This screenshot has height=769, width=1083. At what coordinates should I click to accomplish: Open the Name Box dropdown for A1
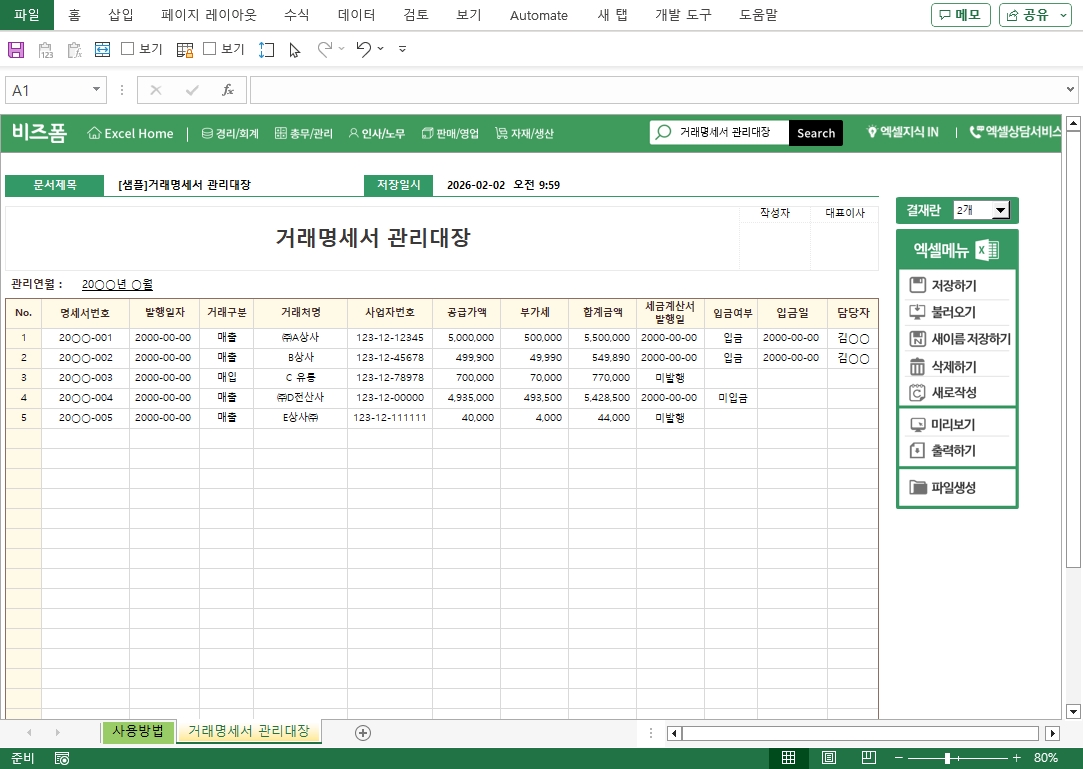(97, 90)
